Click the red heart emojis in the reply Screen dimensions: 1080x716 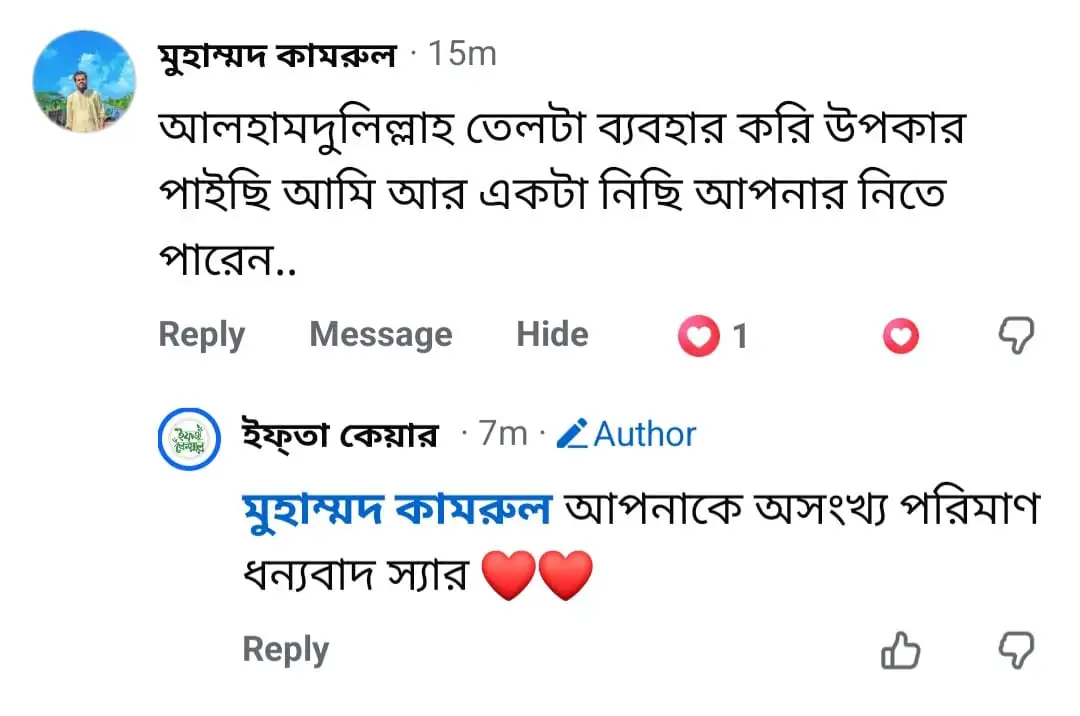[x=537, y=576]
